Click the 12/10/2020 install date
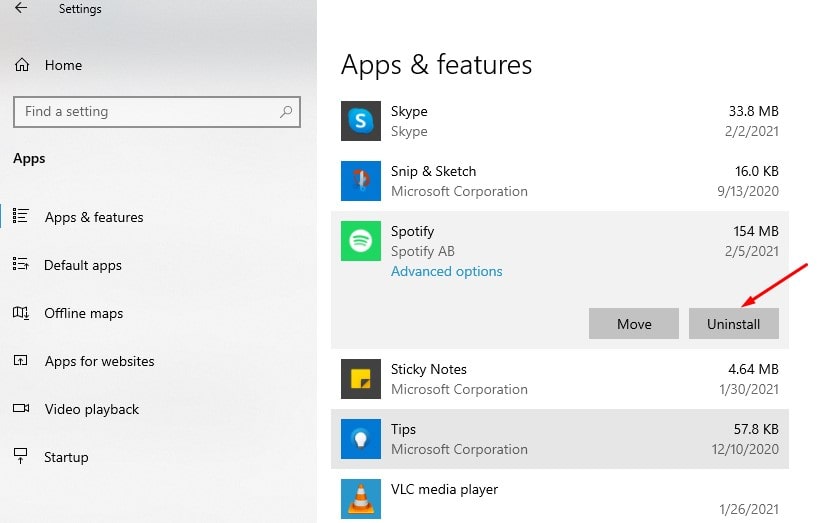The image size is (837, 523). pos(745,449)
